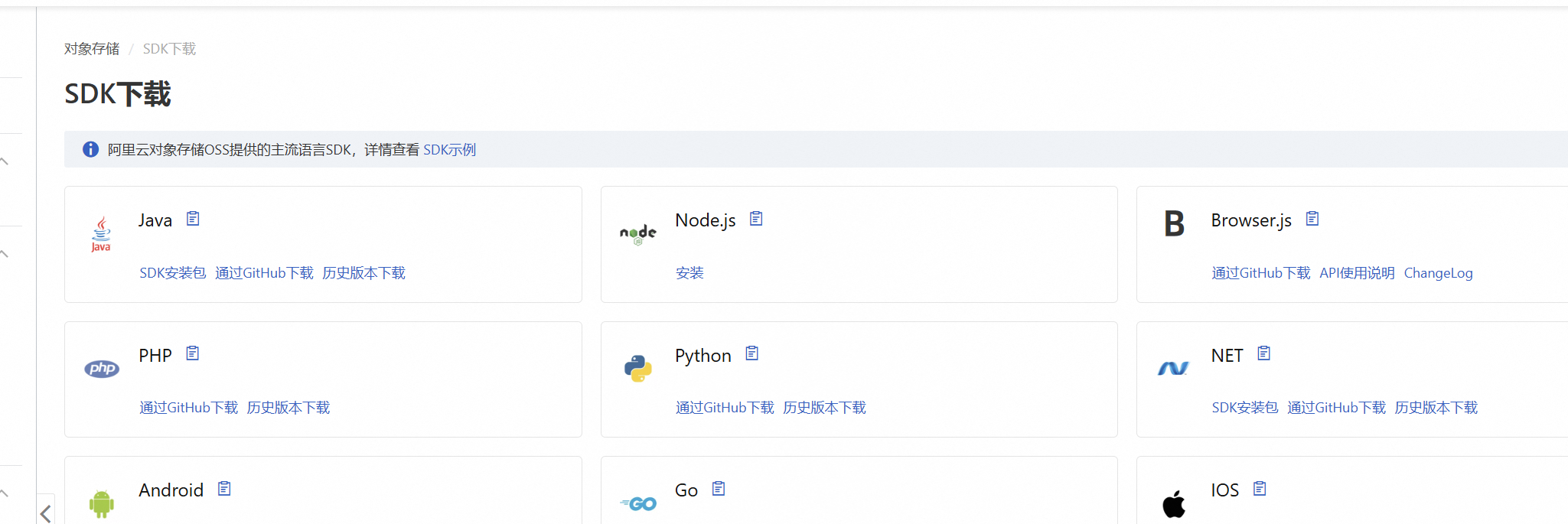Click the document icon next to Node.js
Image resolution: width=1568 pixels, height=524 pixels.
(756, 219)
